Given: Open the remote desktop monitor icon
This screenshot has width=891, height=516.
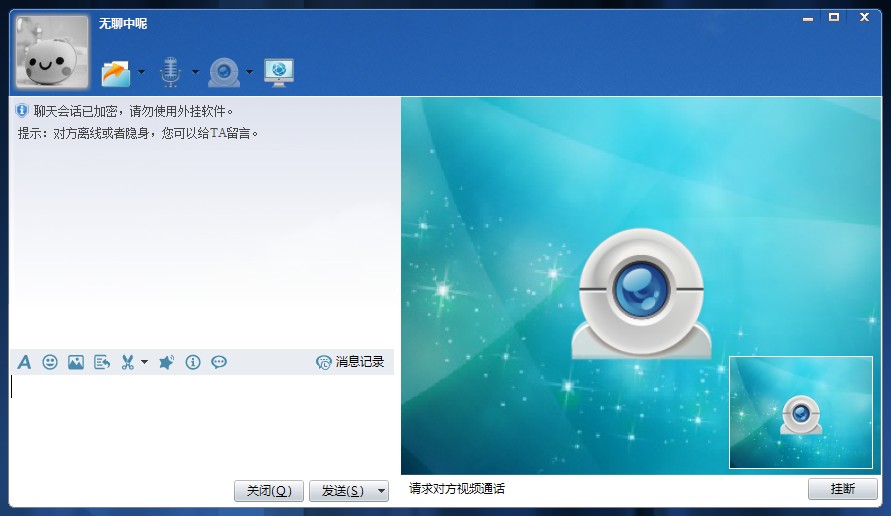Looking at the screenshot, I should 279,73.
